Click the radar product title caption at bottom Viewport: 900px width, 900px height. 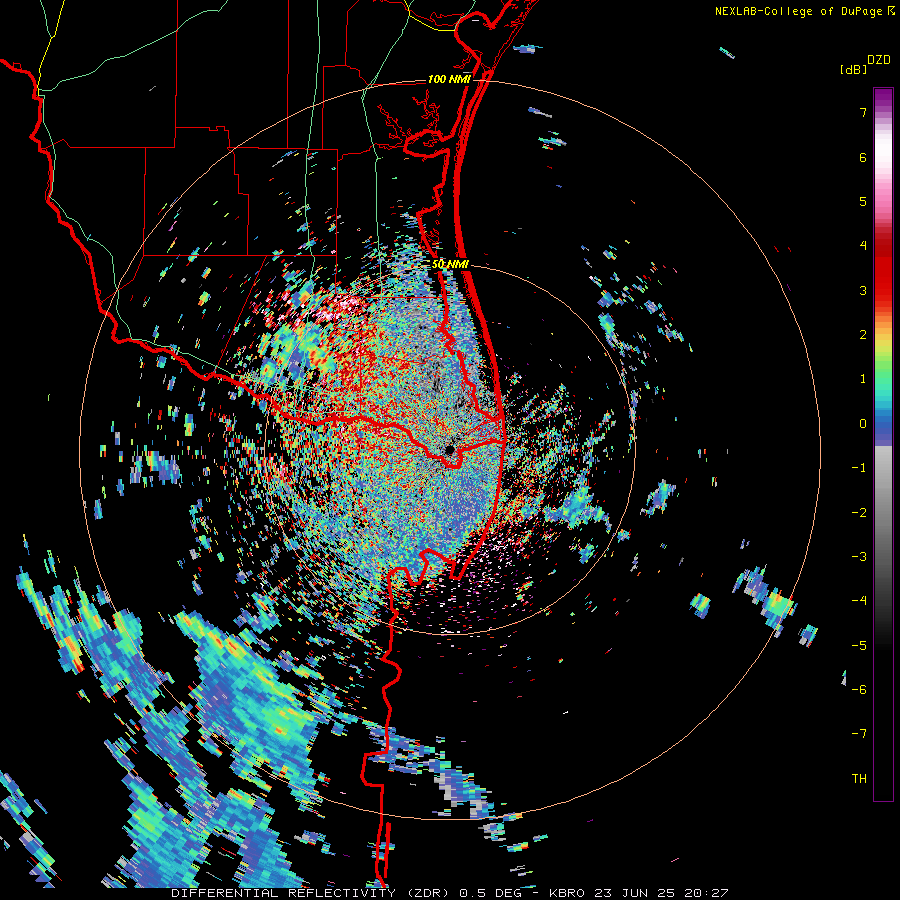tap(449, 893)
